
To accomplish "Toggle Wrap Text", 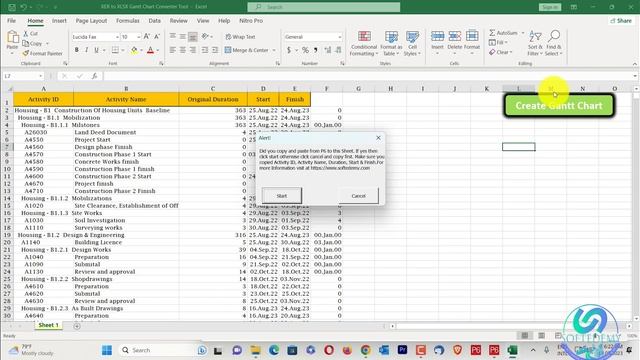I will [240, 37].
